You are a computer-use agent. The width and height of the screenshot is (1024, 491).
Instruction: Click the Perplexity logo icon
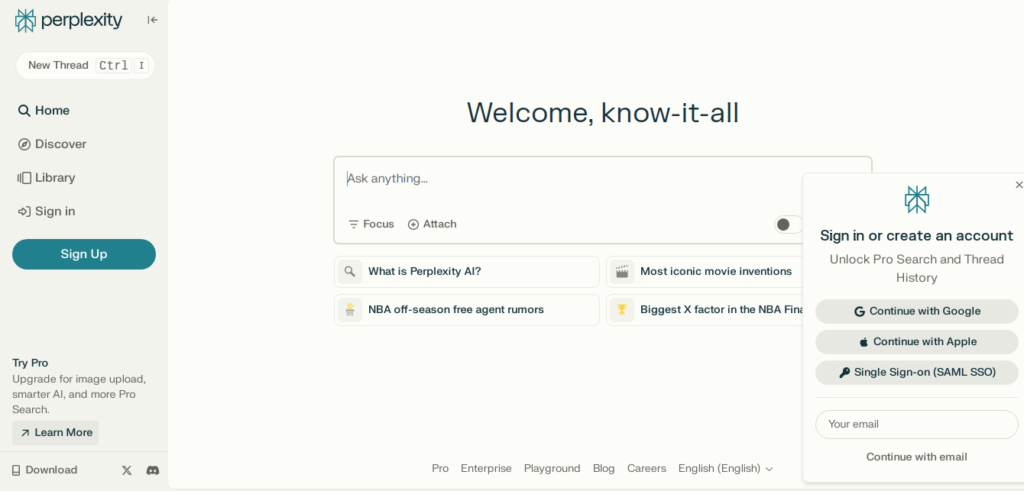(25, 20)
